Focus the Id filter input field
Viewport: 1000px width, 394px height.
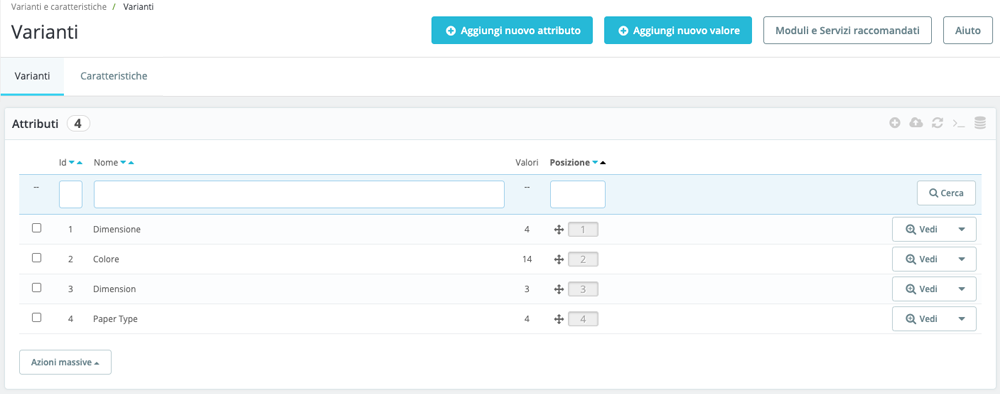[71, 194]
